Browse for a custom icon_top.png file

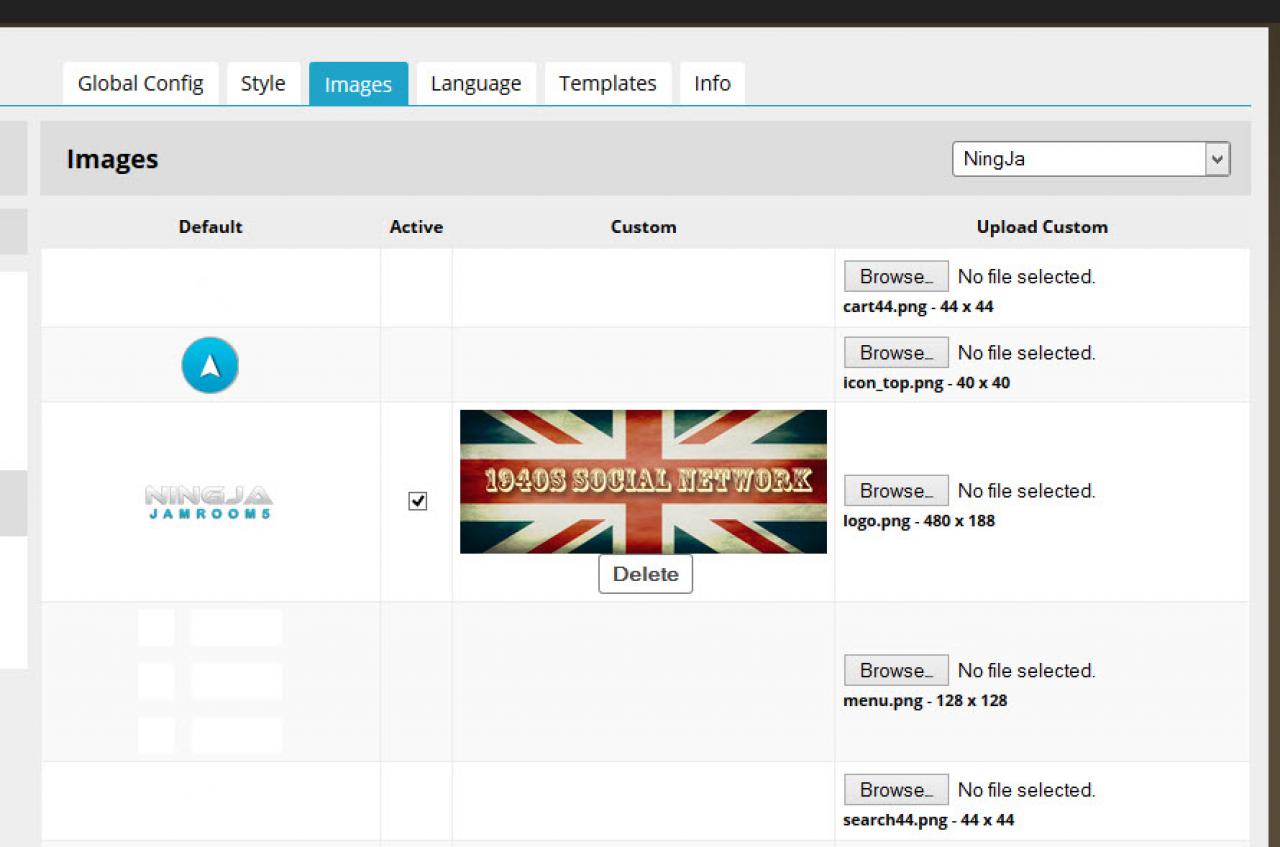[x=896, y=352]
